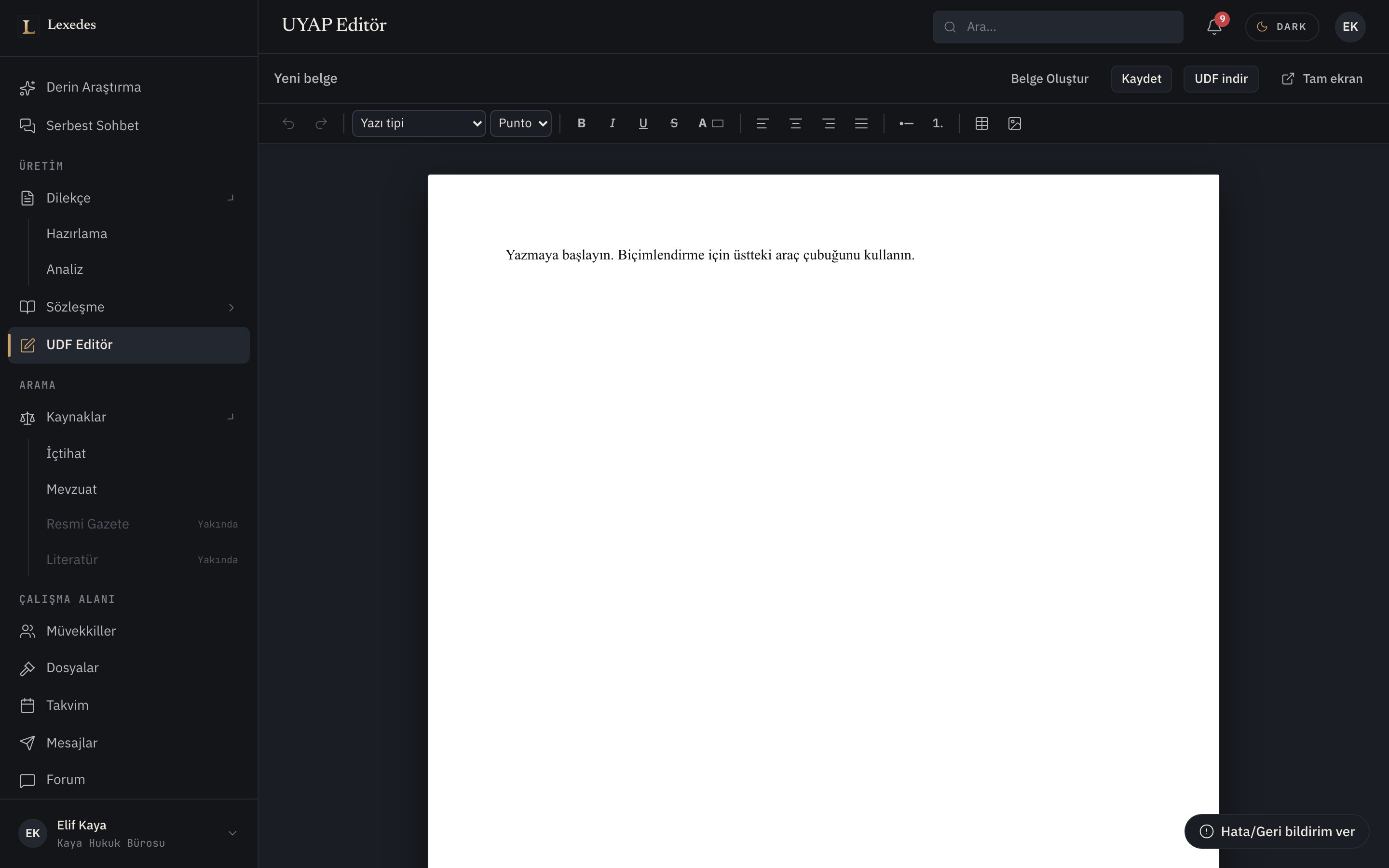Toggle underline formatting
Image resolution: width=1389 pixels, height=868 pixels.
coord(643,123)
